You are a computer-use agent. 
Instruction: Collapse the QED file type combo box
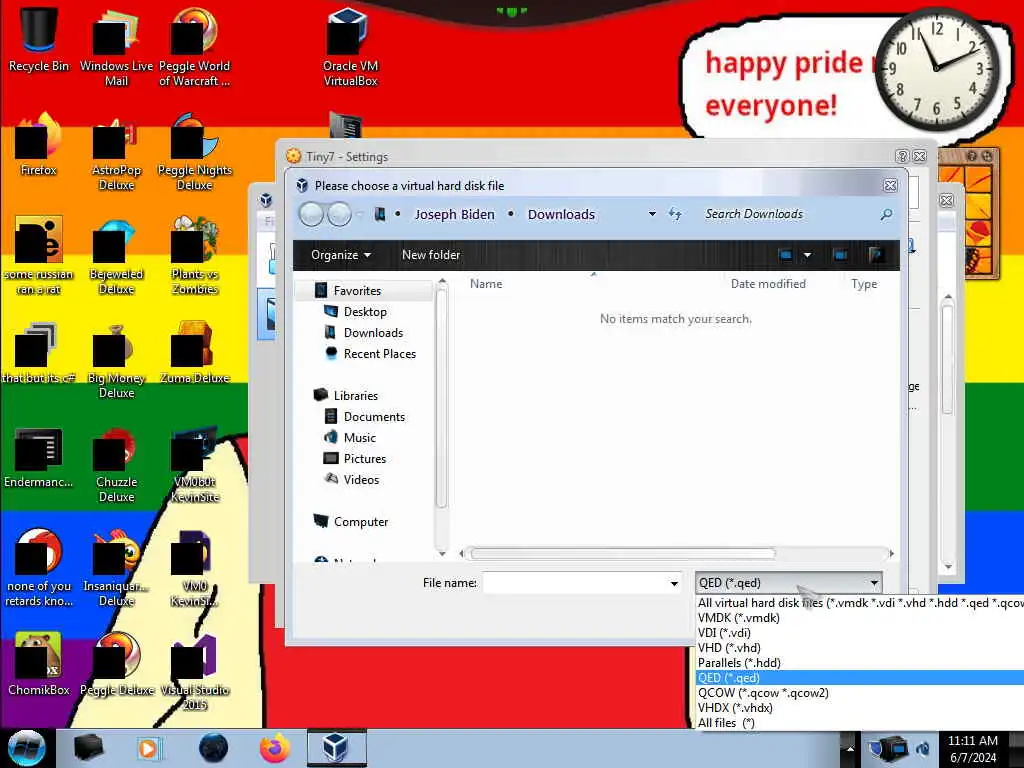coord(874,583)
